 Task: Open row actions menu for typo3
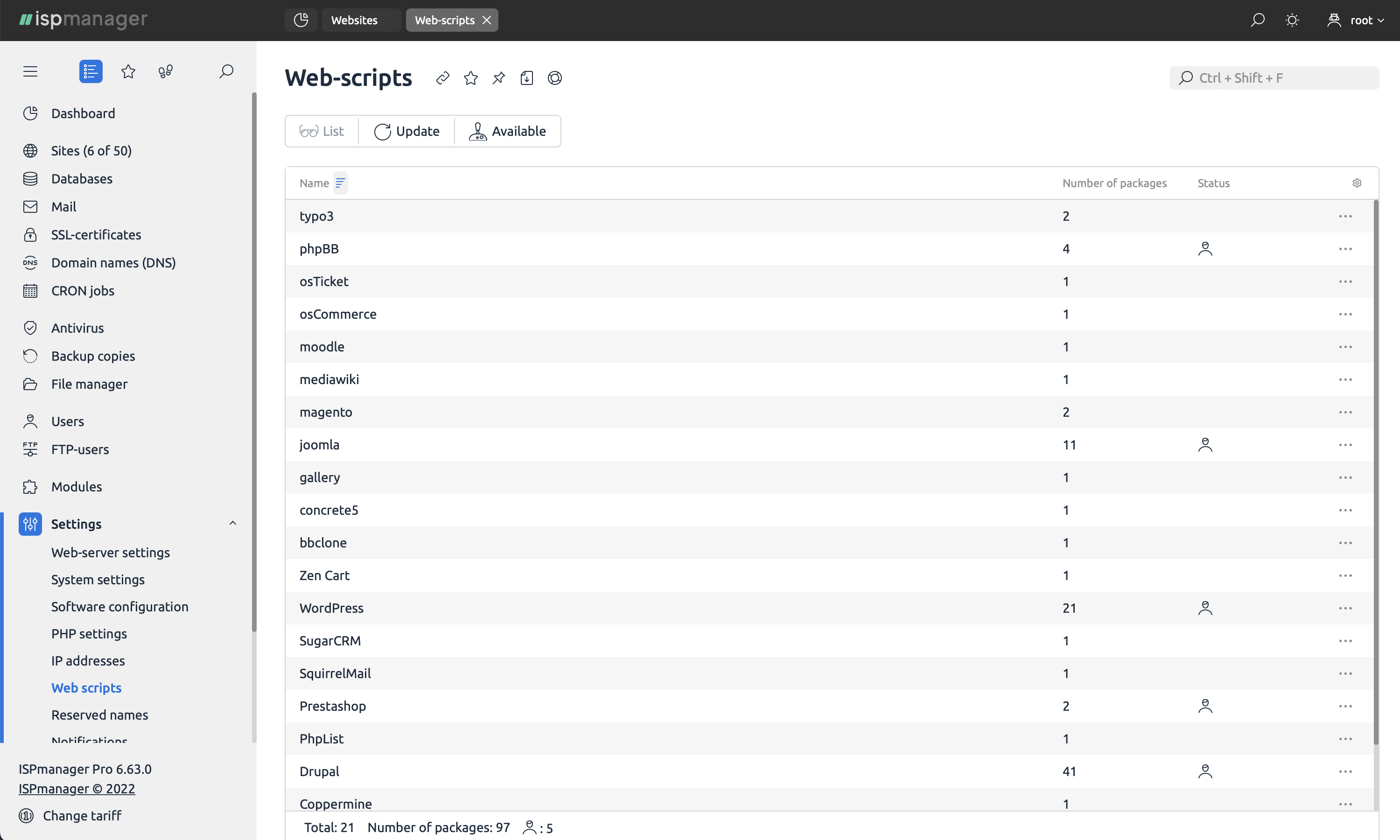coord(1346,216)
